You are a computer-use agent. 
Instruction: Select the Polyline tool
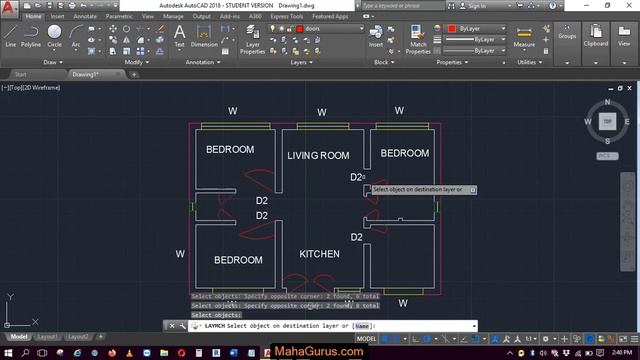click(31, 36)
